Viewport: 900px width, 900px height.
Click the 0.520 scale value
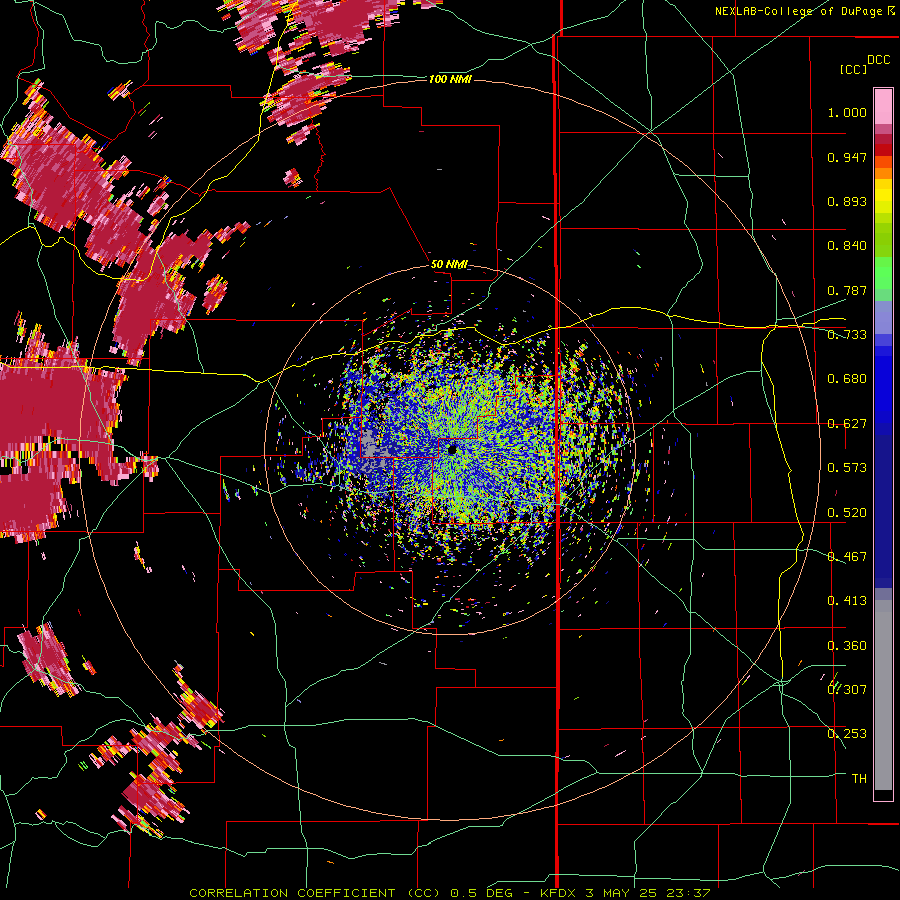pyautogui.click(x=847, y=513)
